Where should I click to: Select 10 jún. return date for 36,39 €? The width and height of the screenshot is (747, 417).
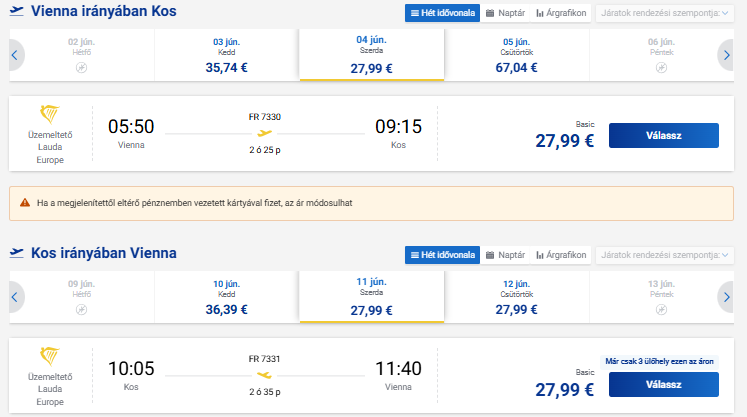coord(226,297)
